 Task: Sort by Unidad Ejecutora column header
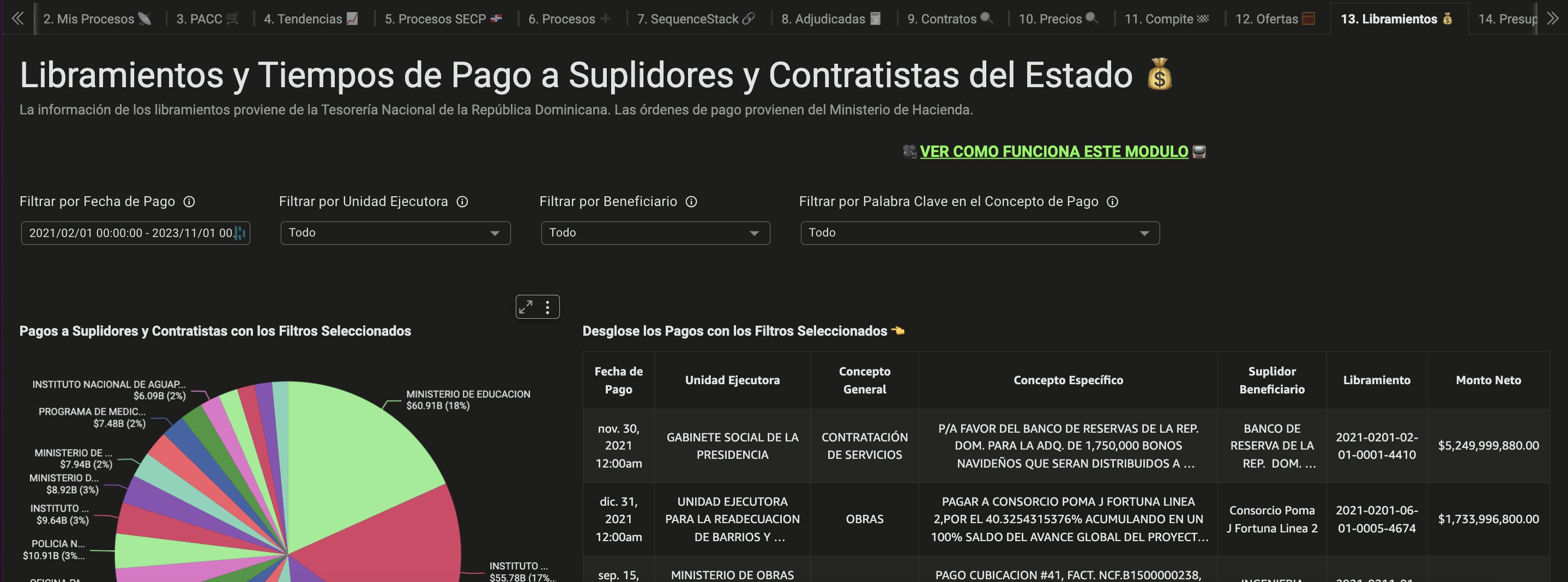732,380
